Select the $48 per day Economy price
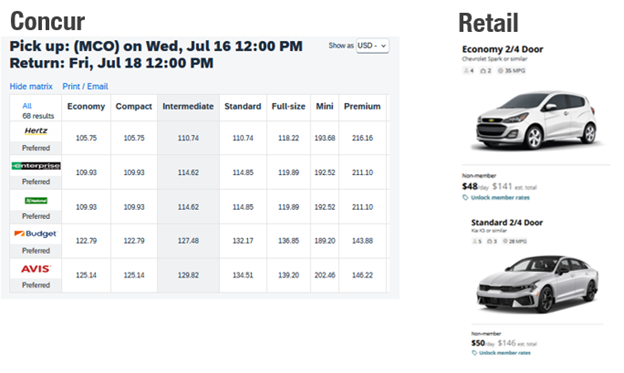624x373 pixels. 470,186
